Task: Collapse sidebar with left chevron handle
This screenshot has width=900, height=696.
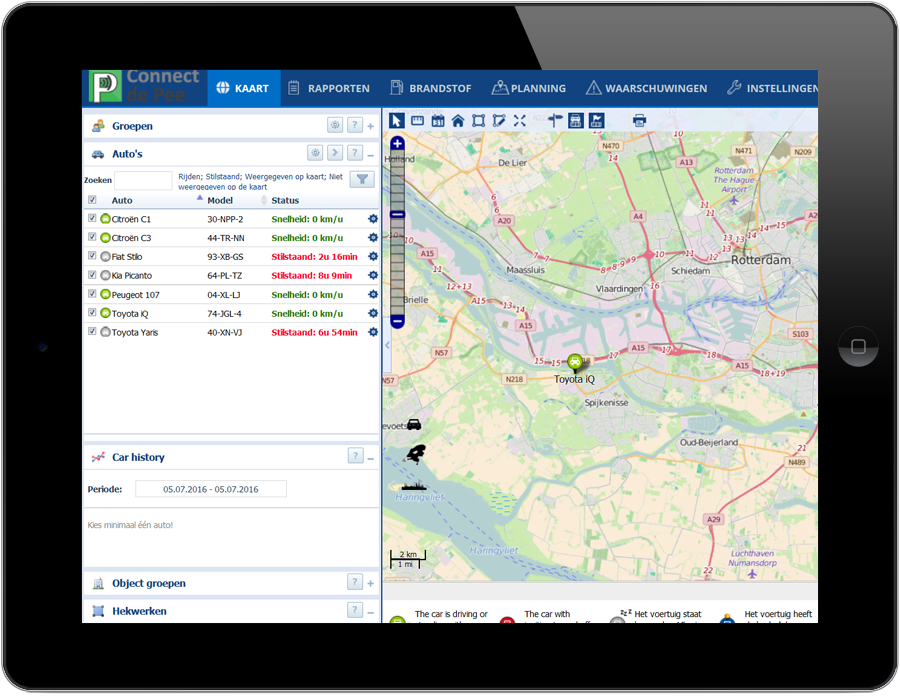Action: point(387,345)
